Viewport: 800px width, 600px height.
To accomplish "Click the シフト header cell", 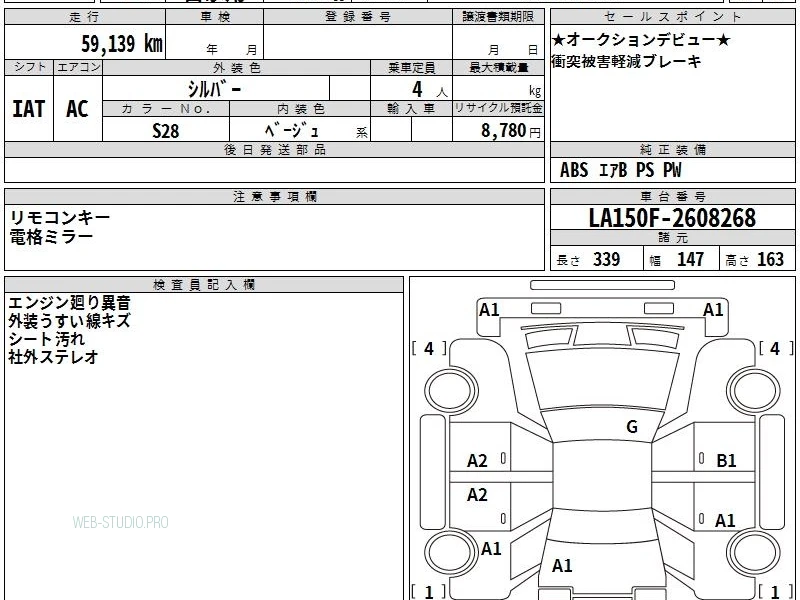I will click(x=29, y=67).
